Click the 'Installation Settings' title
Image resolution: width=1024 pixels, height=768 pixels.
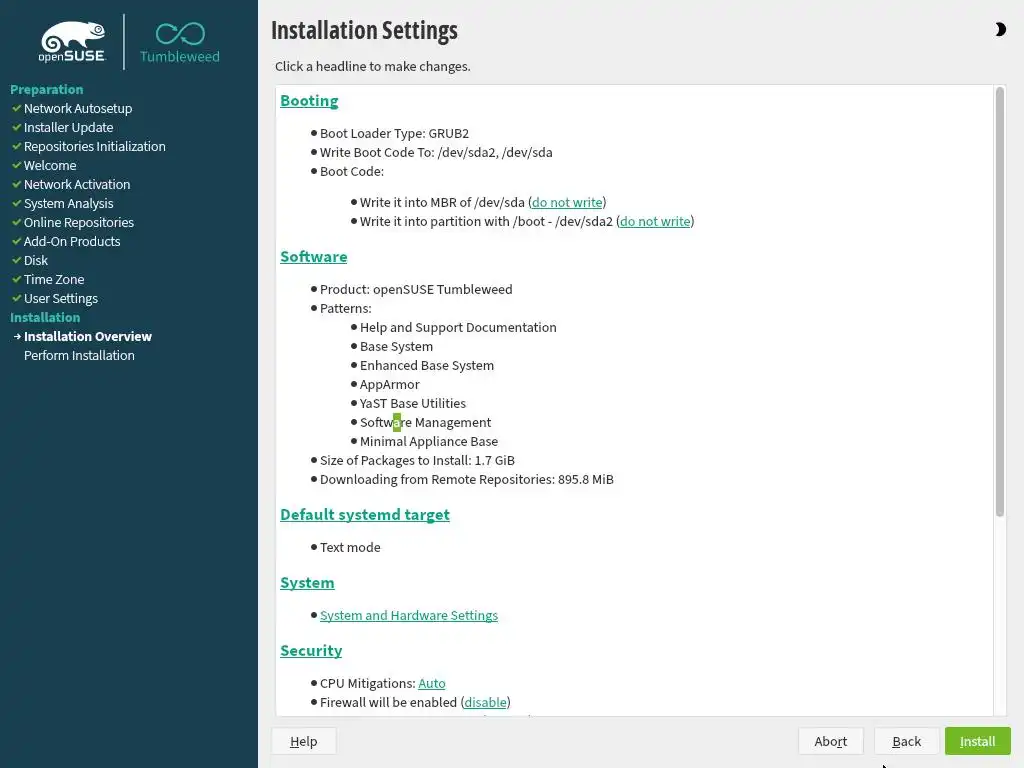pos(364,30)
